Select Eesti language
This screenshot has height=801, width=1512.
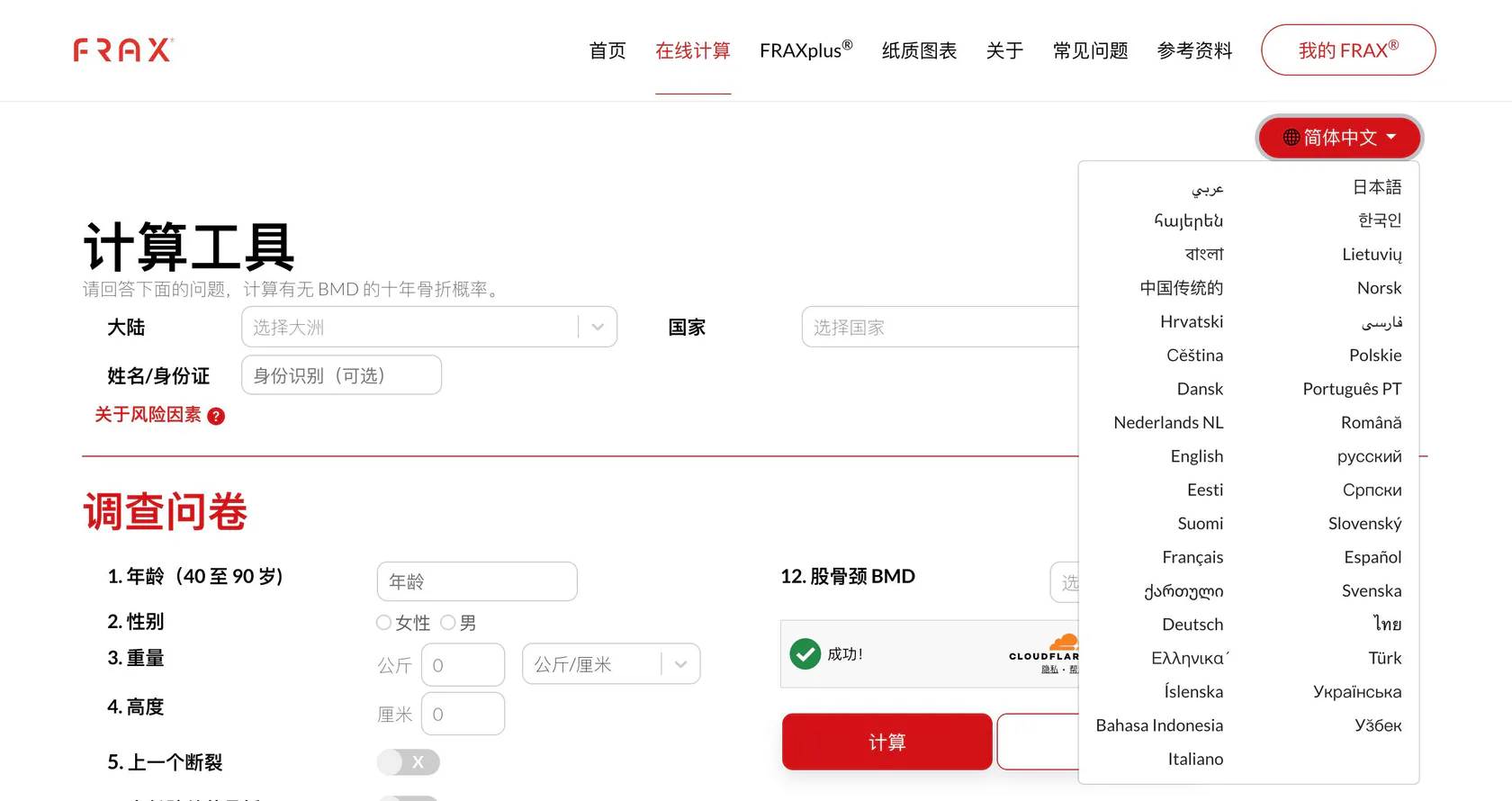1205,490
